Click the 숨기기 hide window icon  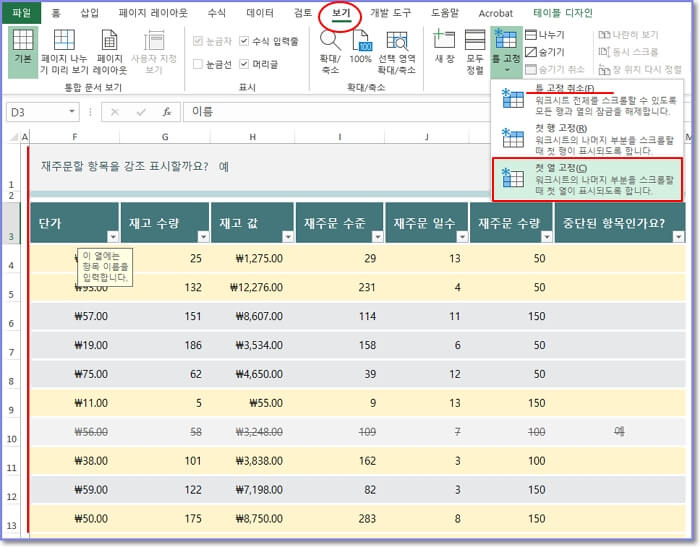tap(530, 52)
